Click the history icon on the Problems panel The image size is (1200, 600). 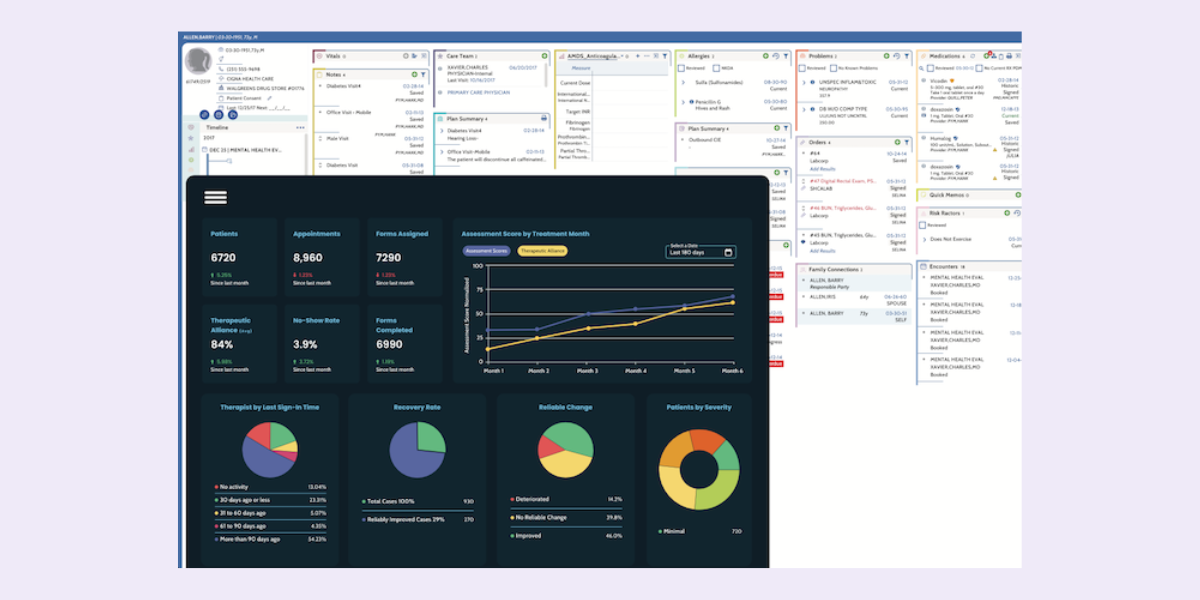coord(897,56)
